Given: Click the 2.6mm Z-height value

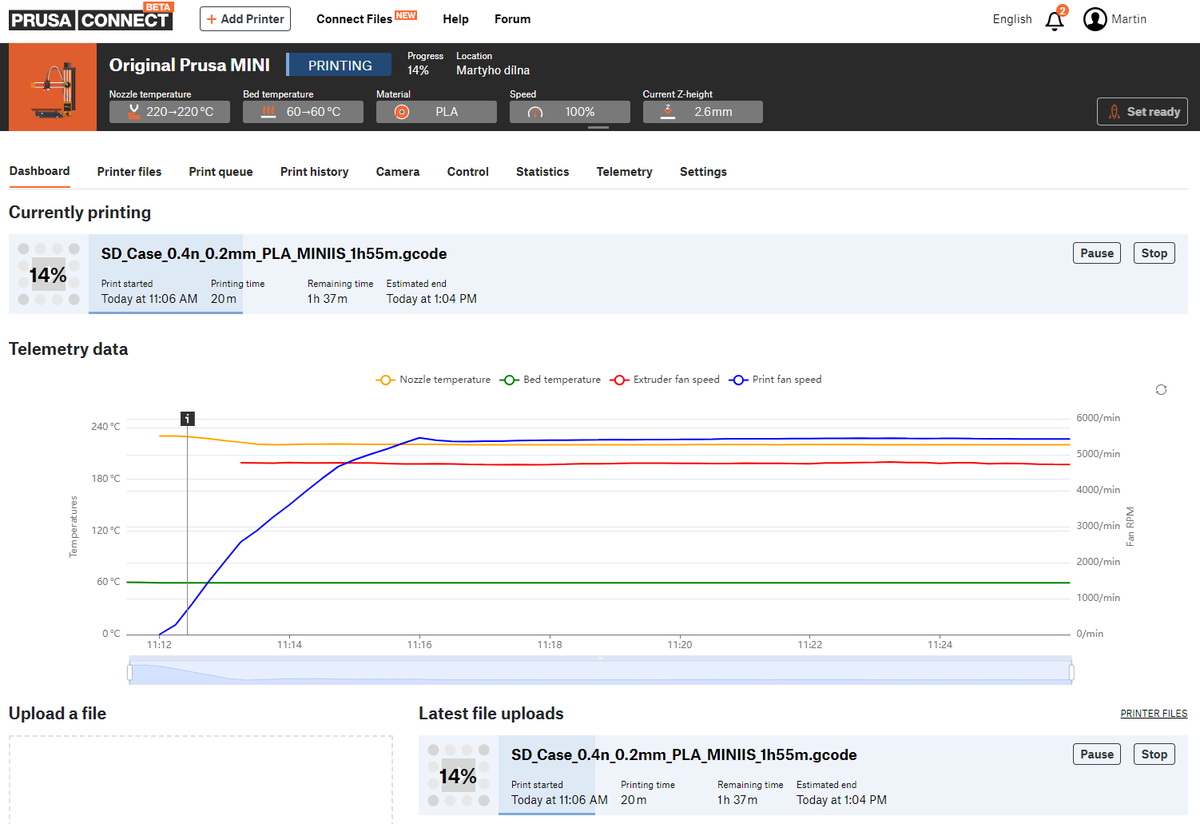Looking at the screenshot, I should click(x=713, y=112).
